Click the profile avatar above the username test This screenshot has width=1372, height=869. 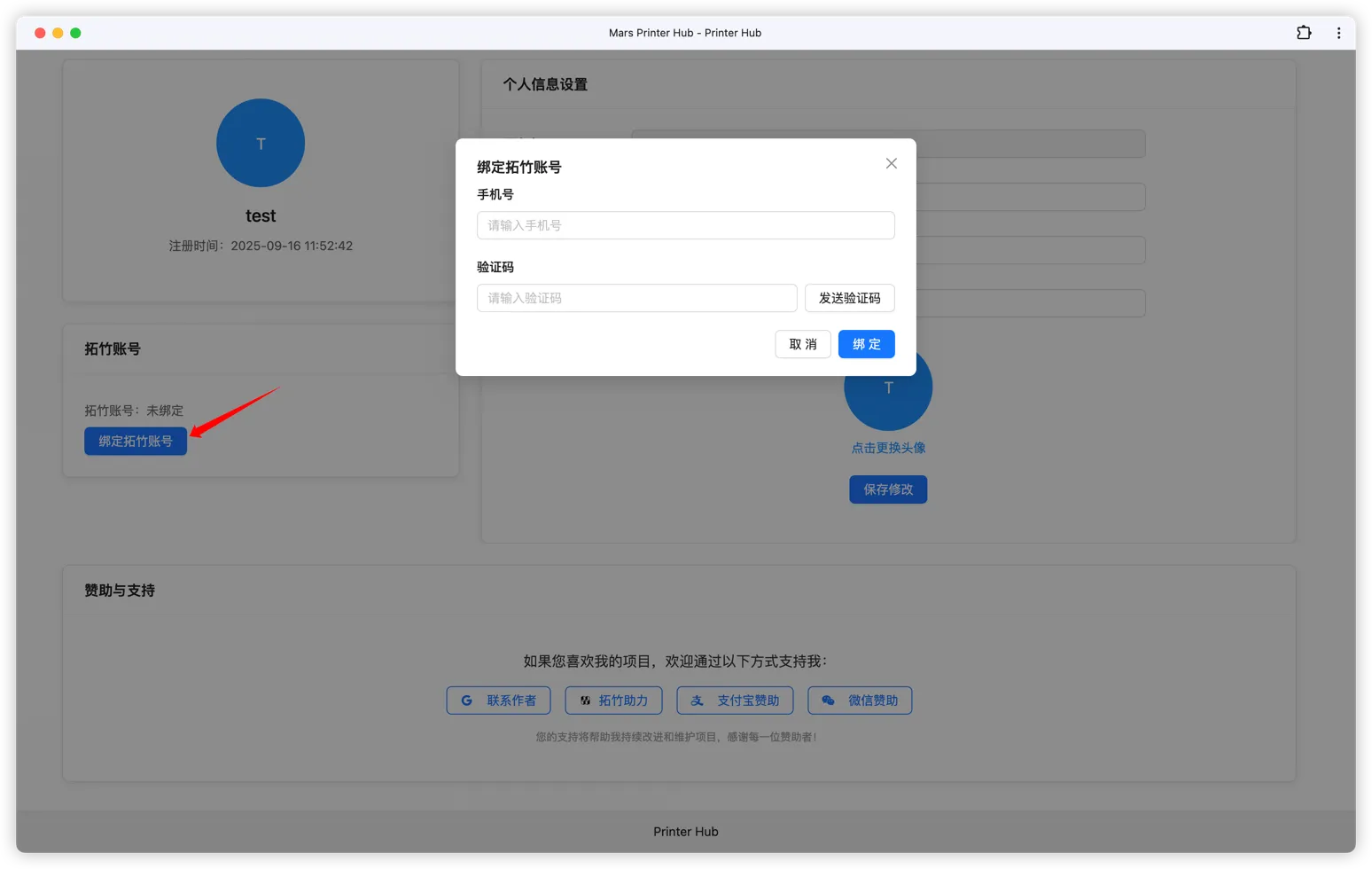(x=261, y=143)
